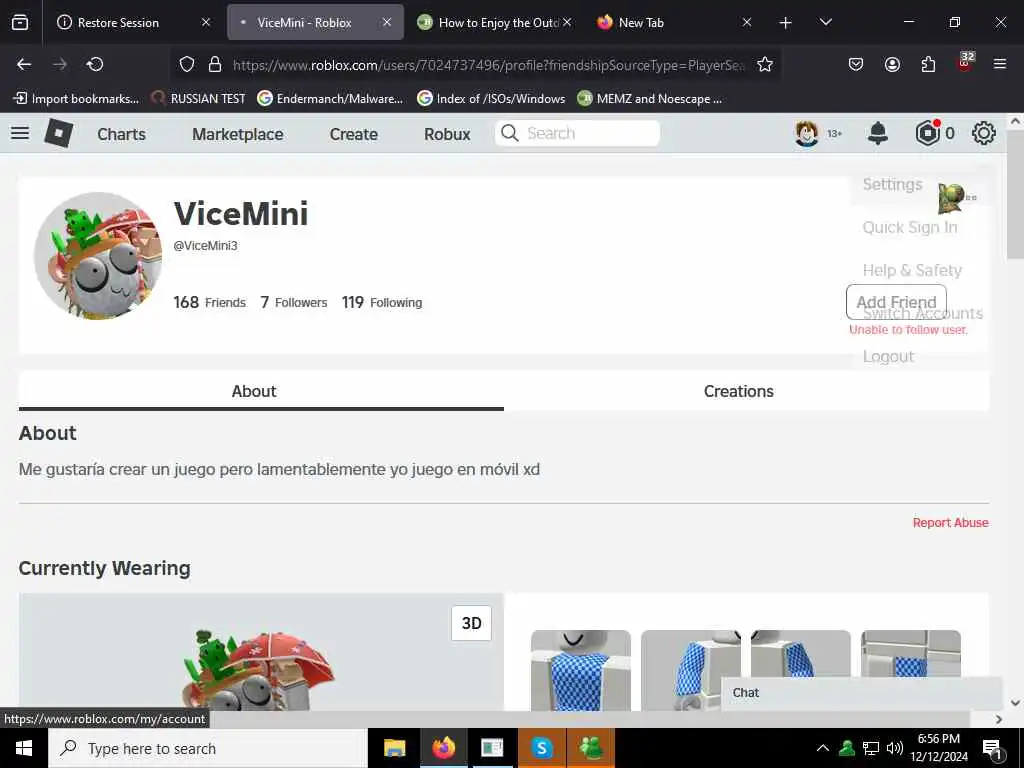The height and width of the screenshot is (768, 1024).
Task: Click the browser address bar URL
Action: (x=488, y=65)
